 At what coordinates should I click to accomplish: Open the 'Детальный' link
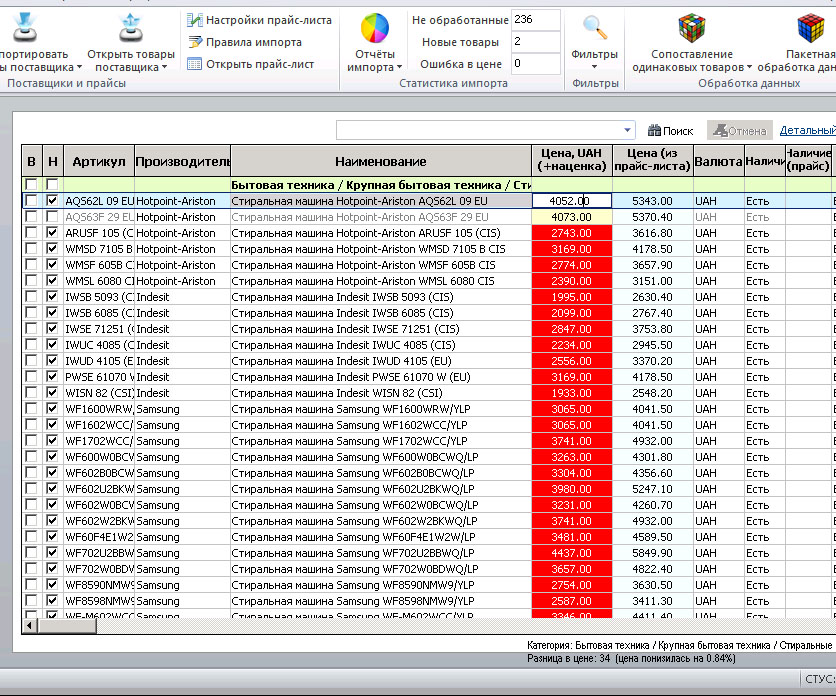tap(807, 130)
